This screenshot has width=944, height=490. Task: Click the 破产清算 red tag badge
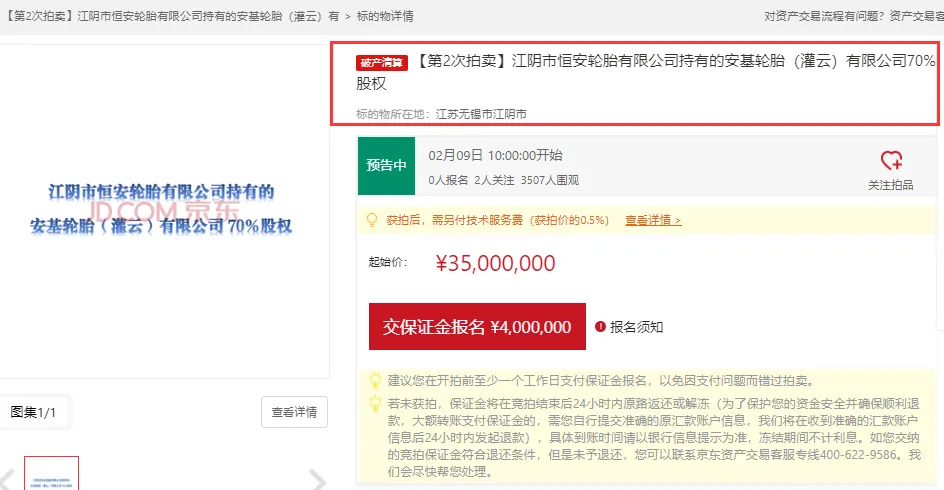click(x=382, y=63)
